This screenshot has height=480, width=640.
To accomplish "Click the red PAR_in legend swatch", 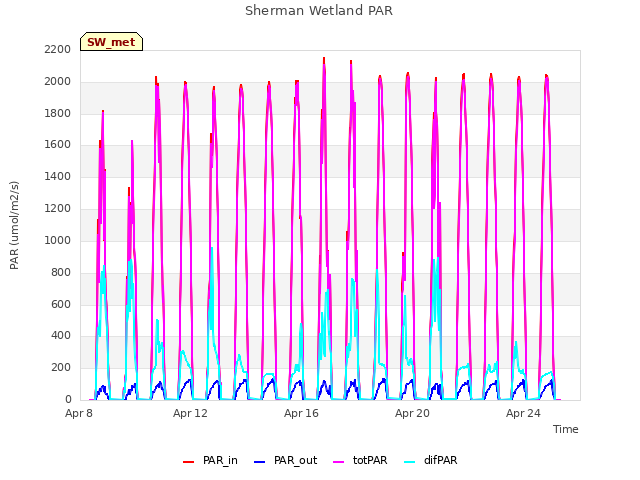I will pyautogui.click(x=189, y=462).
